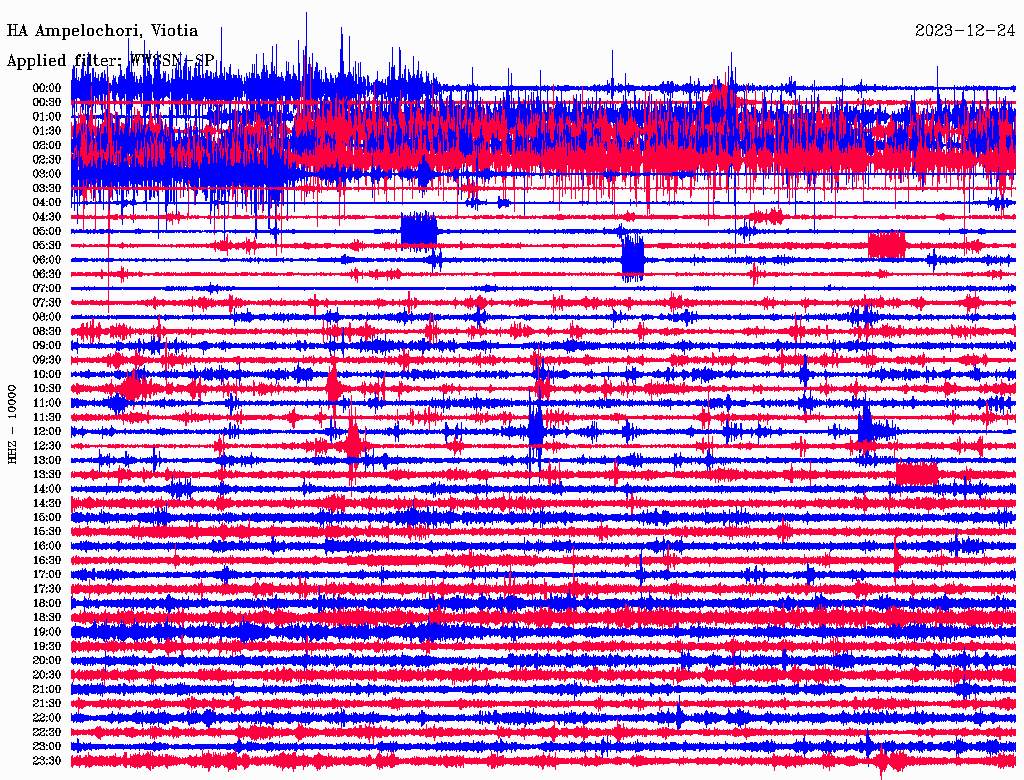The width and height of the screenshot is (1024, 780).
Task: Select the 00:30 time row label
Action: 47,102
